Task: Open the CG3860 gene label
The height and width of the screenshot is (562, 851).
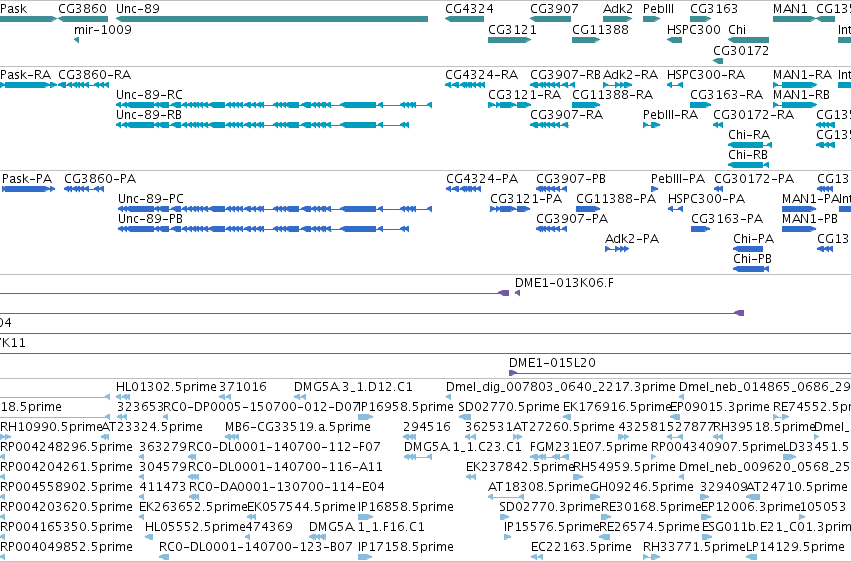Action: 82,9
